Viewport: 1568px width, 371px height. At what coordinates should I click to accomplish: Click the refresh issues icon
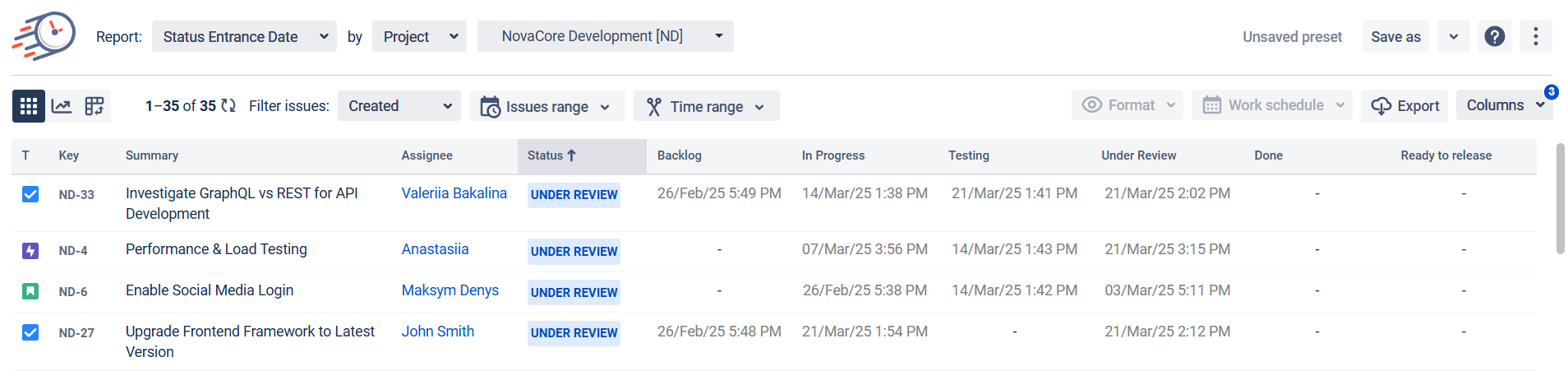pos(228,106)
